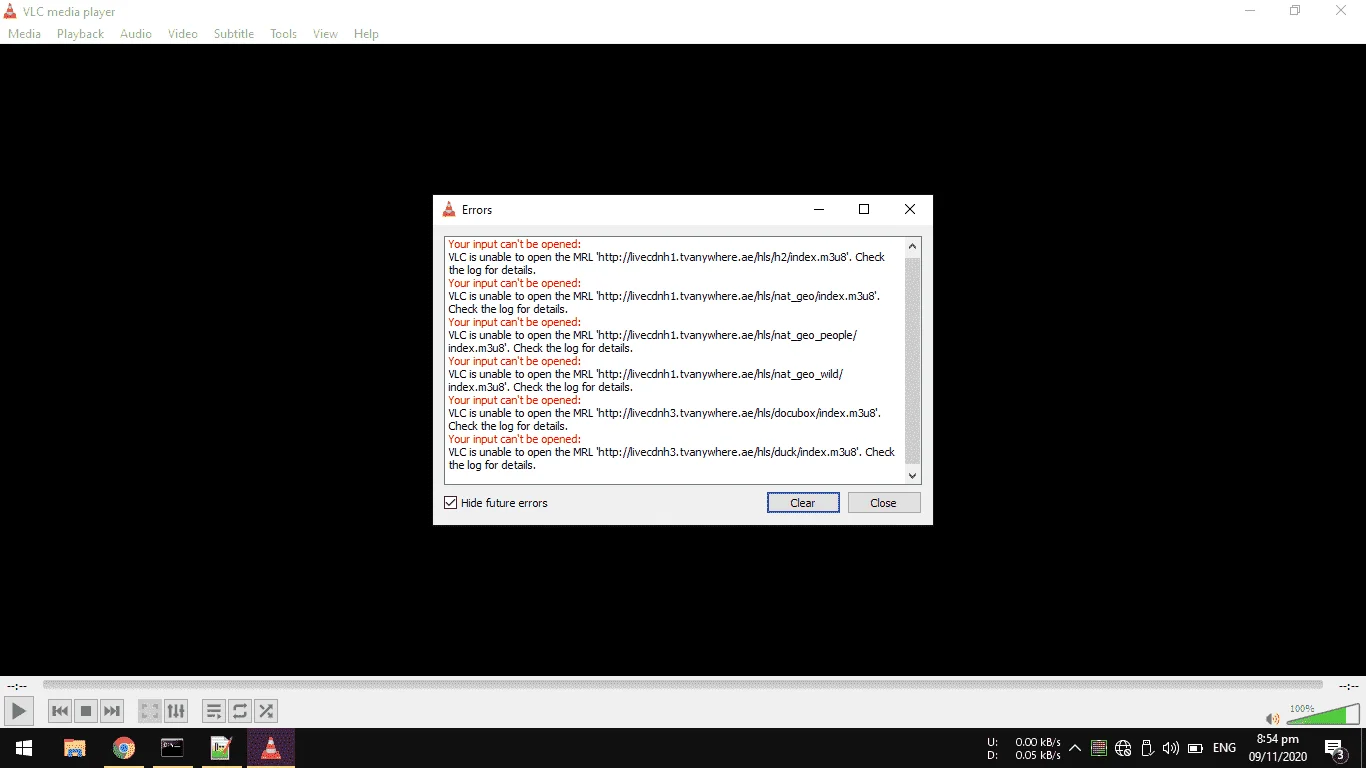
Task: Stop playback with the square button
Action: point(86,711)
